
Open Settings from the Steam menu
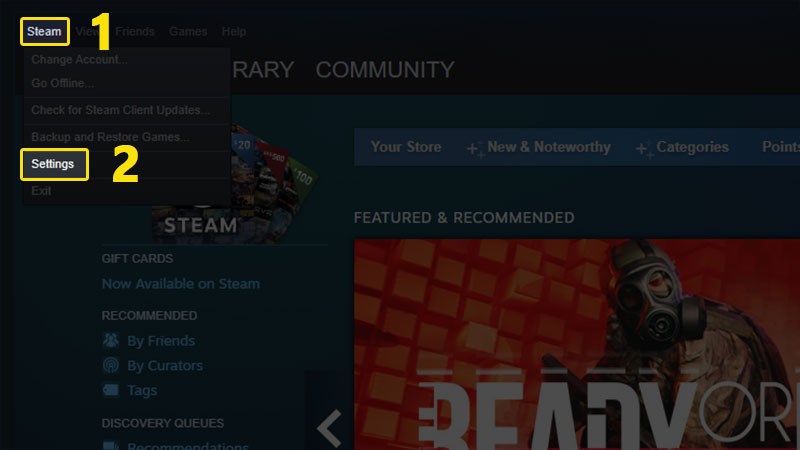click(x=54, y=164)
